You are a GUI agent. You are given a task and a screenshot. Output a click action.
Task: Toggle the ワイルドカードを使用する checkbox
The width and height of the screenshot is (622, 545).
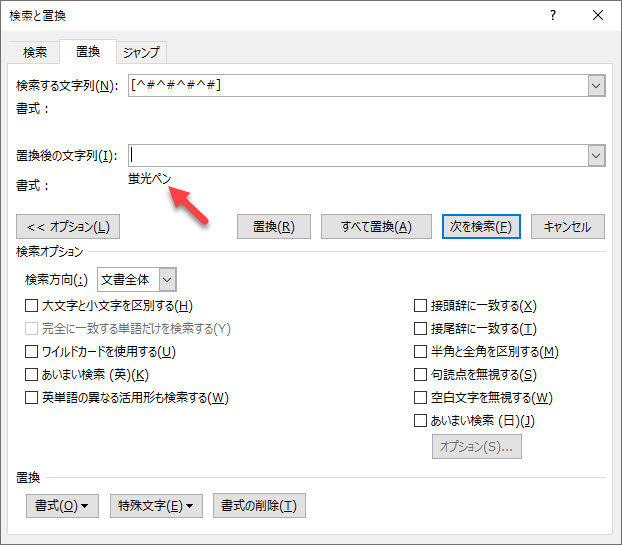(x=32, y=352)
